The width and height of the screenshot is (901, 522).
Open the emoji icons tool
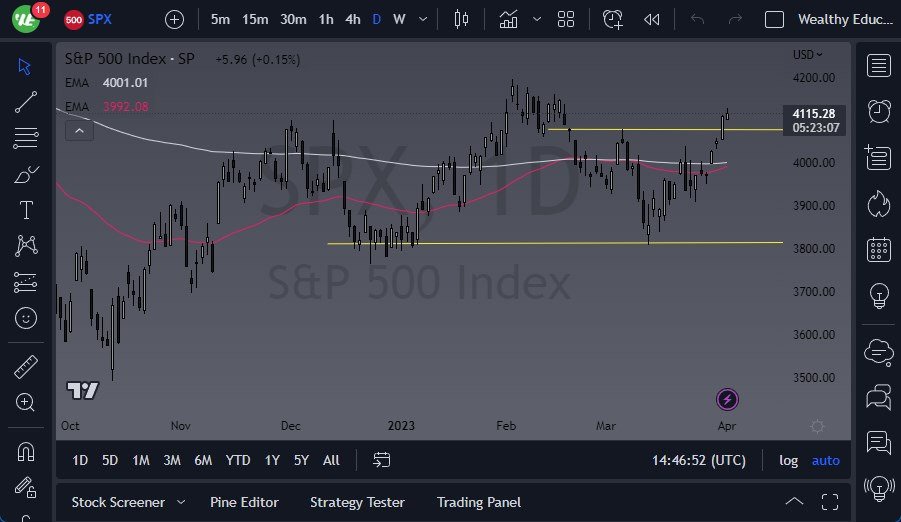[x=26, y=318]
